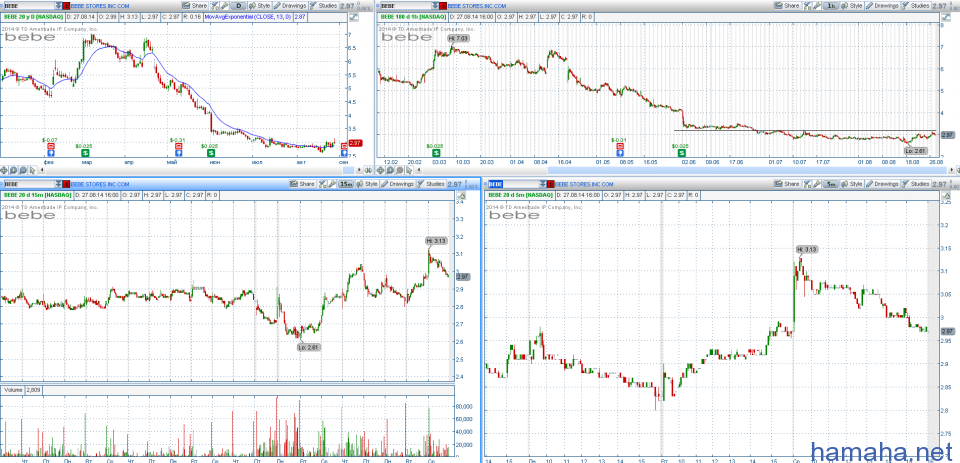Click Share button on bottom-right 5m chart
Viewport: 960px width, 463px height.
(x=789, y=184)
